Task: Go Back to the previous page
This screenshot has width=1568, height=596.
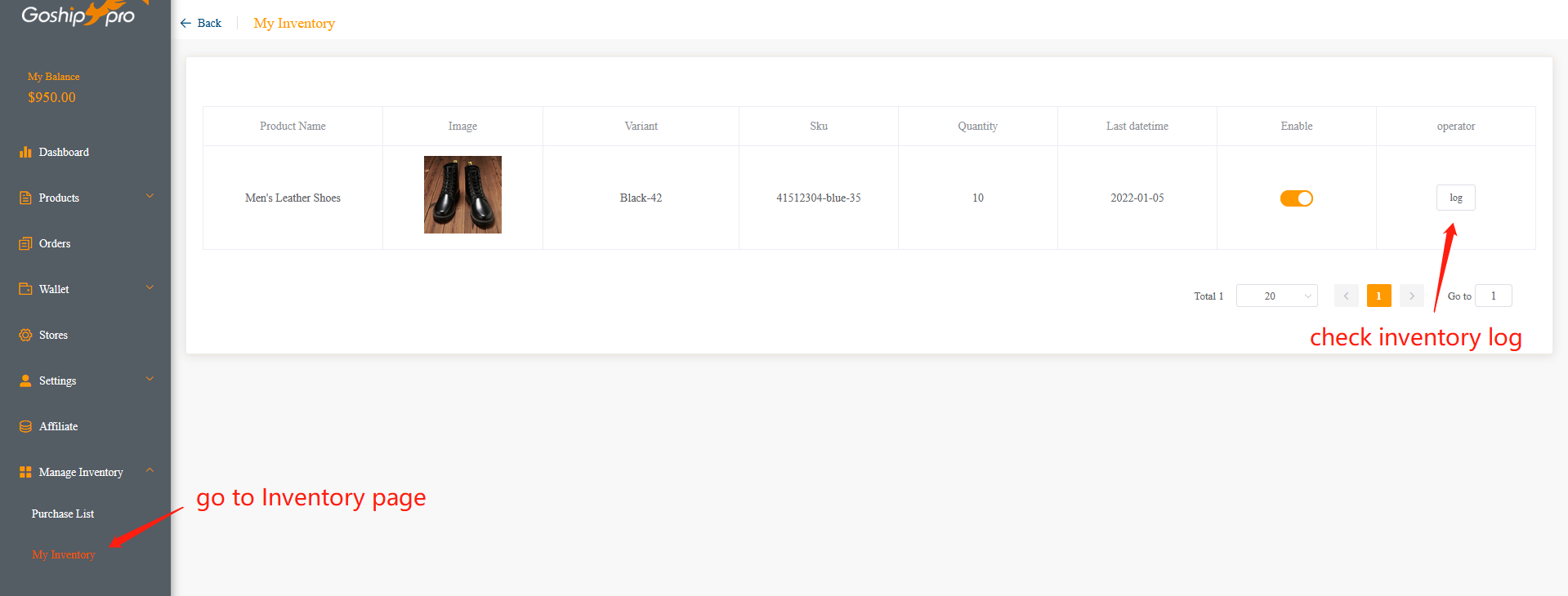Action: tap(201, 23)
